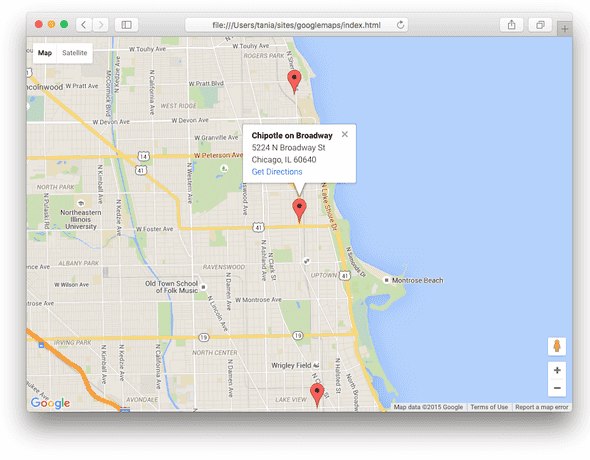Viewport: 590px width, 460px height.
Task: Click the RAVENSWOOD neighborhood label
Action: [224, 267]
